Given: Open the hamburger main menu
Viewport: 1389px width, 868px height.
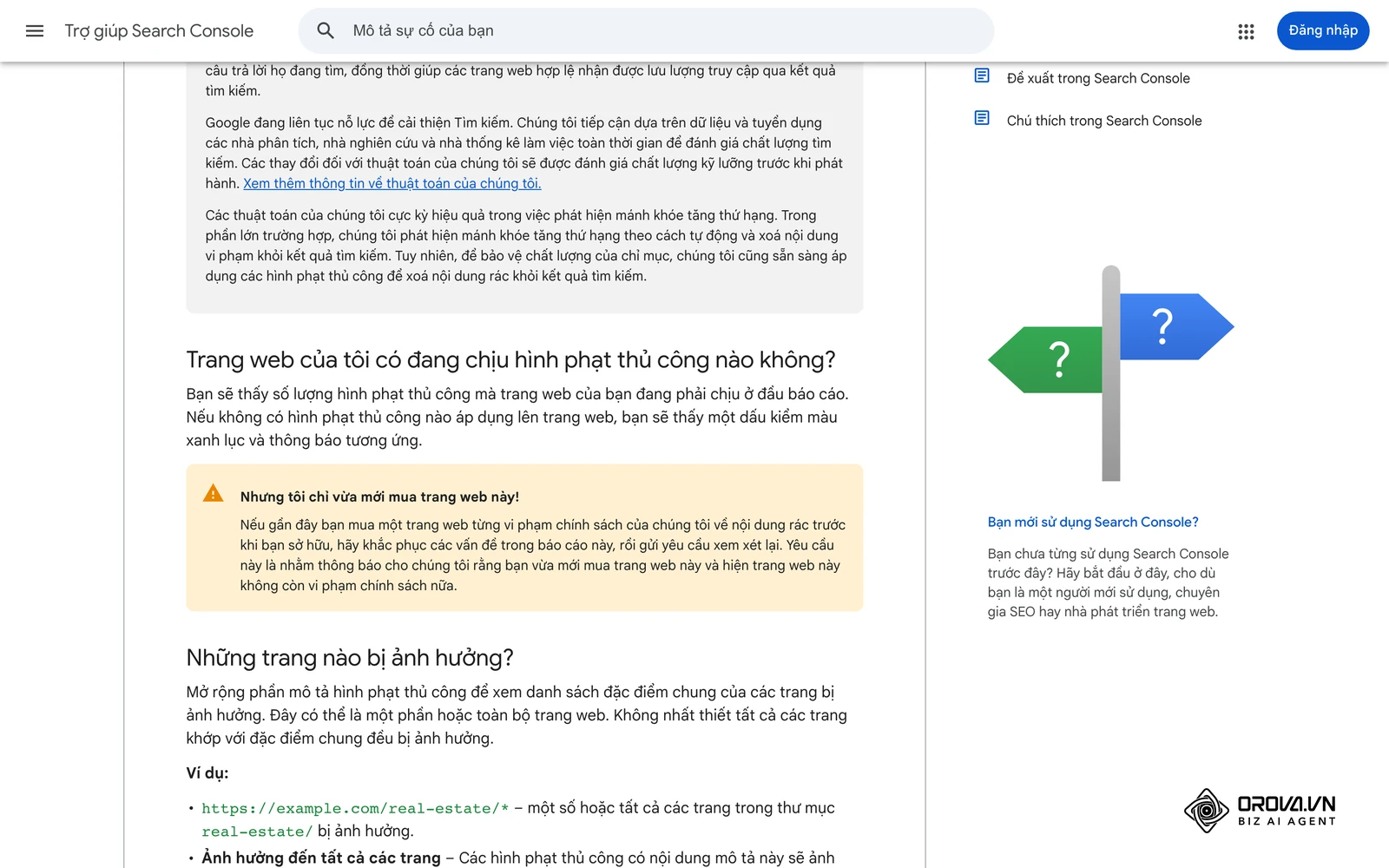Looking at the screenshot, I should coord(35,31).
